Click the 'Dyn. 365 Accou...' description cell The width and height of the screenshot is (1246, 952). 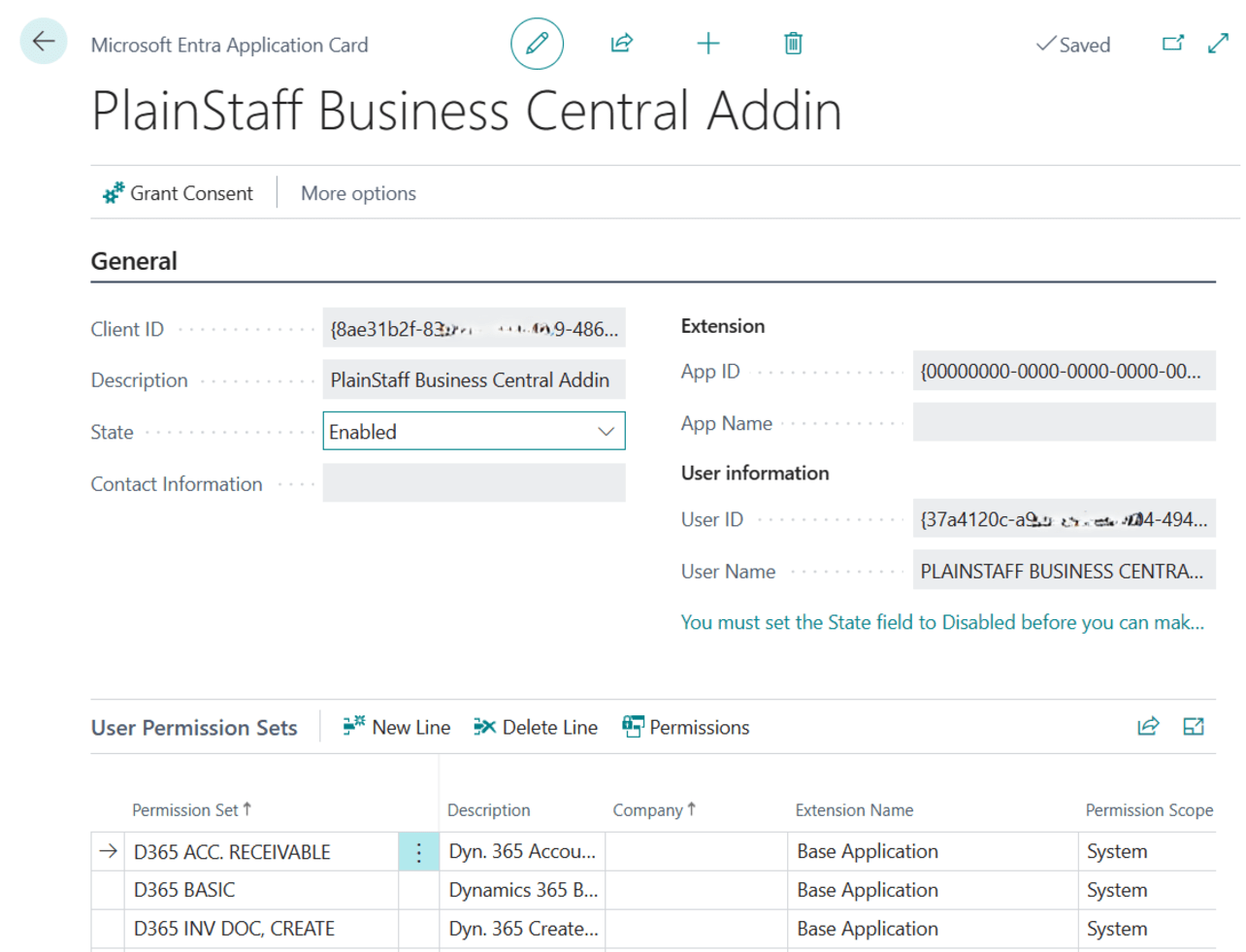522,851
